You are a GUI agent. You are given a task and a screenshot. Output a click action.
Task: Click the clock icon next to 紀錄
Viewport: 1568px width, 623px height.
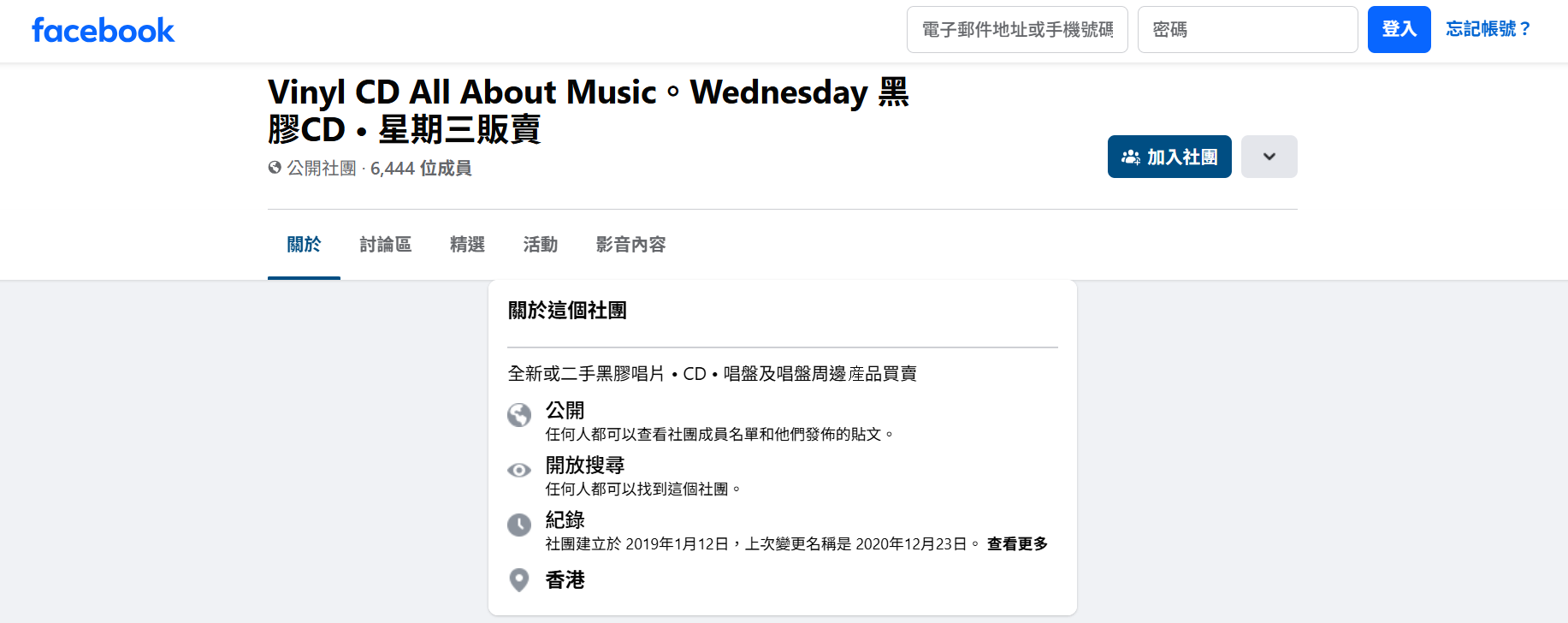(x=519, y=525)
